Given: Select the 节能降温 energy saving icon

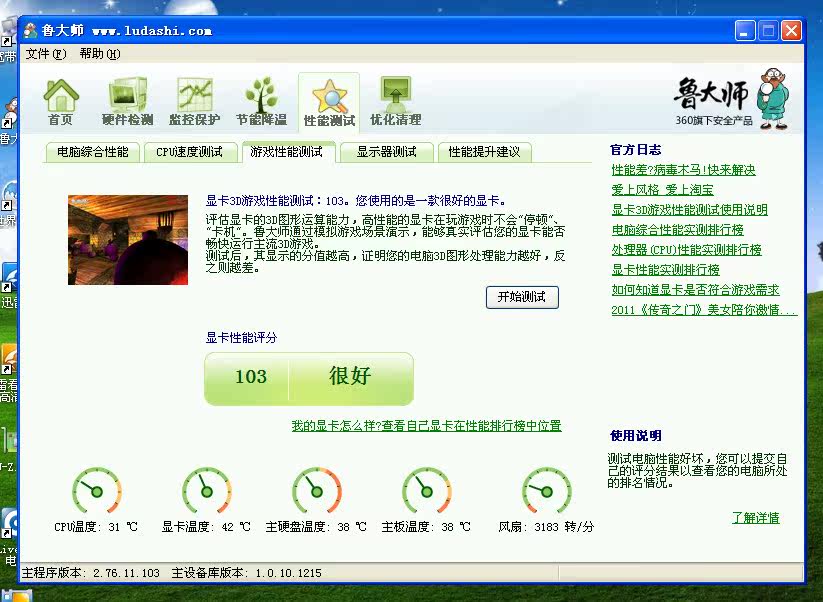Looking at the screenshot, I should [x=261, y=102].
